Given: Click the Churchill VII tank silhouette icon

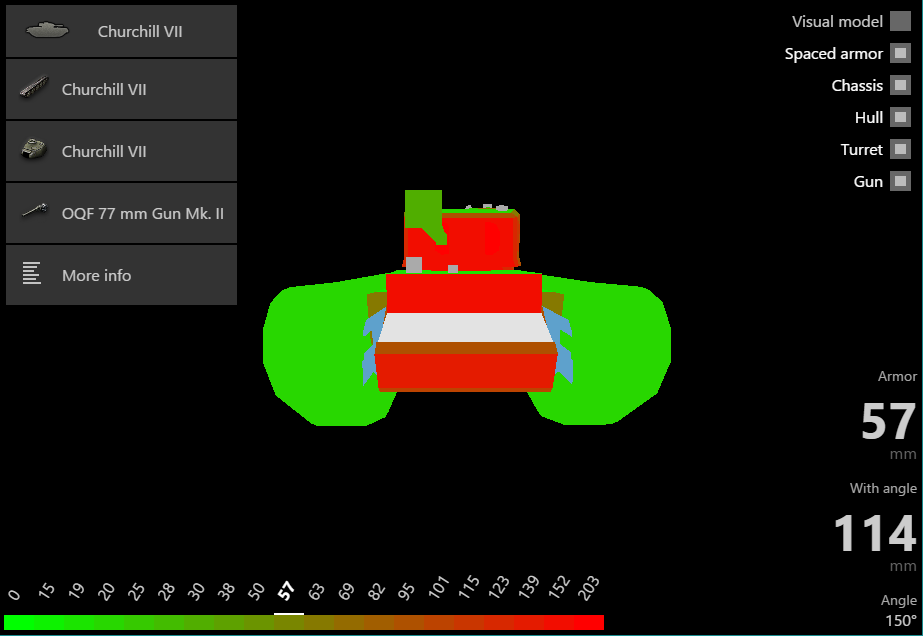Looking at the screenshot, I should pyautogui.click(x=47, y=30).
